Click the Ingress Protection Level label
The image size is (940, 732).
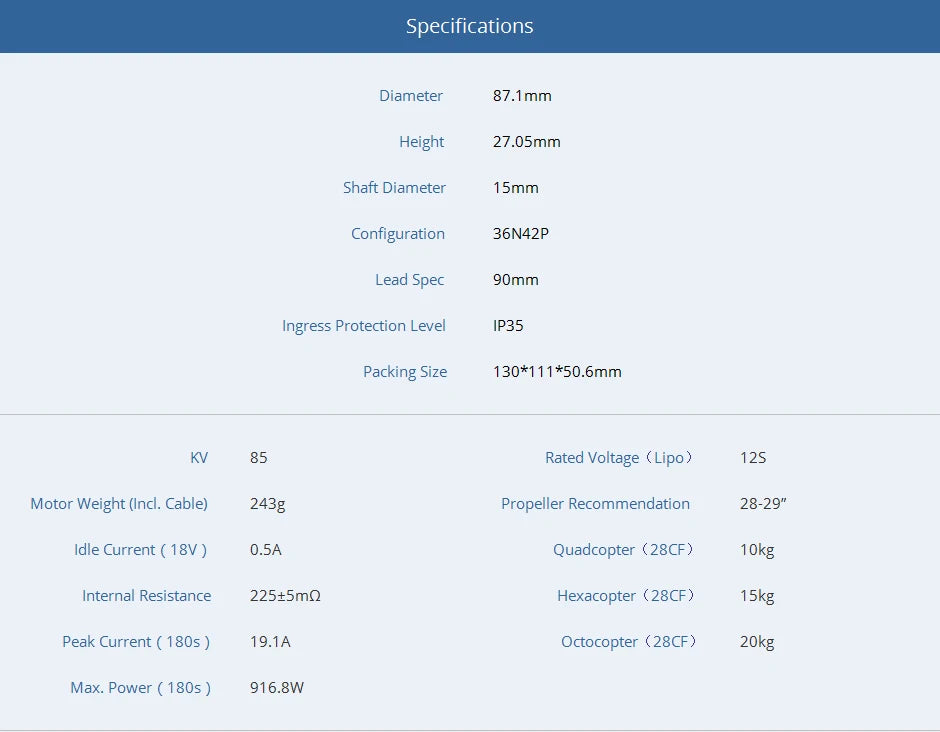(363, 325)
